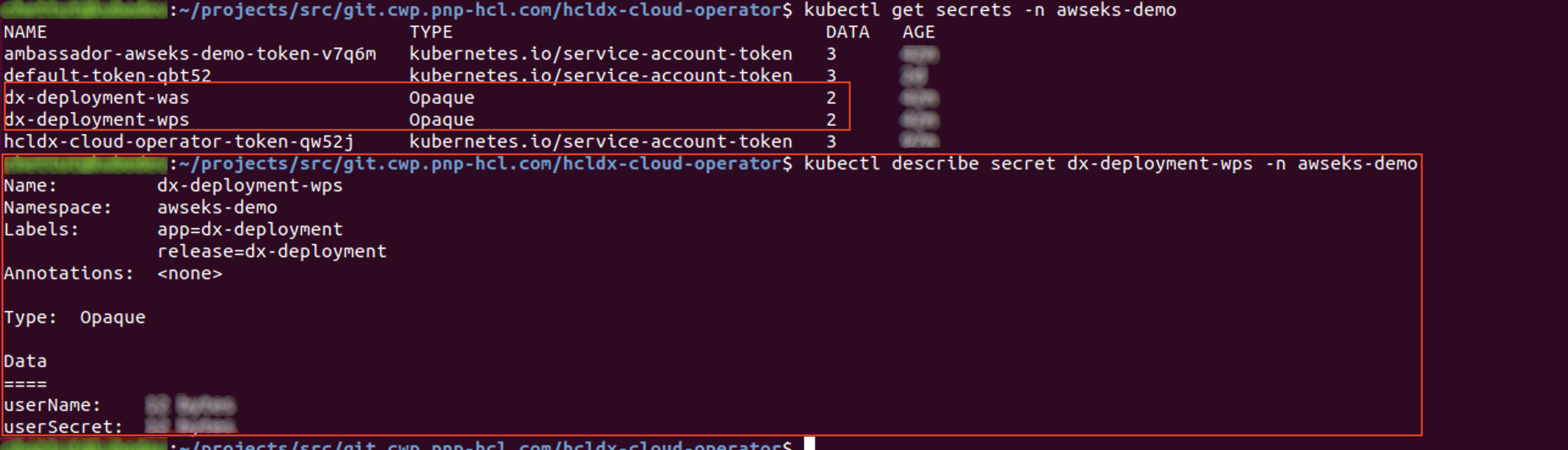Select the release=dx-deployment label value

(272, 252)
